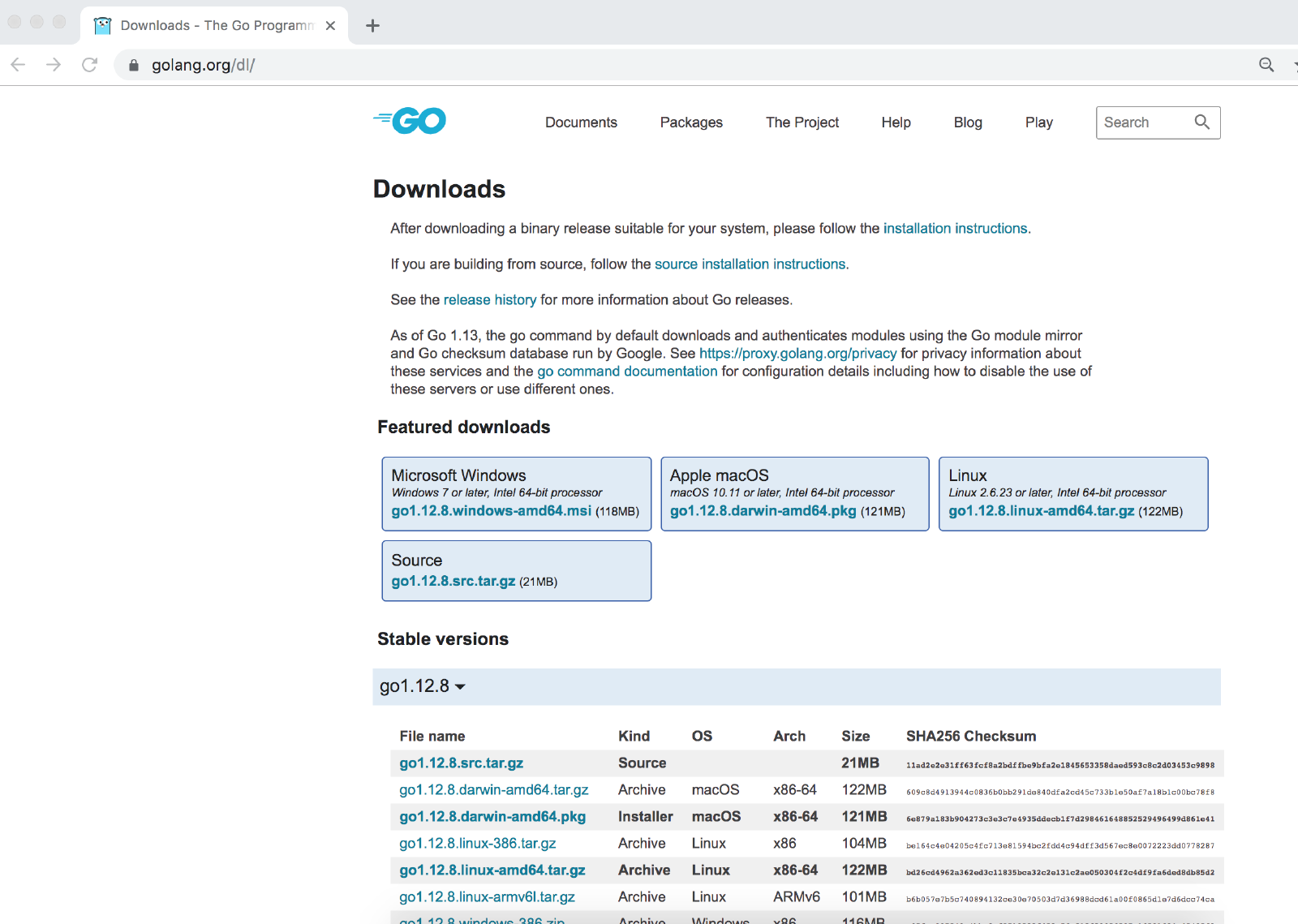
Task: Open the Documents menu item
Action: pyautogui.click(x=581, y=122)
